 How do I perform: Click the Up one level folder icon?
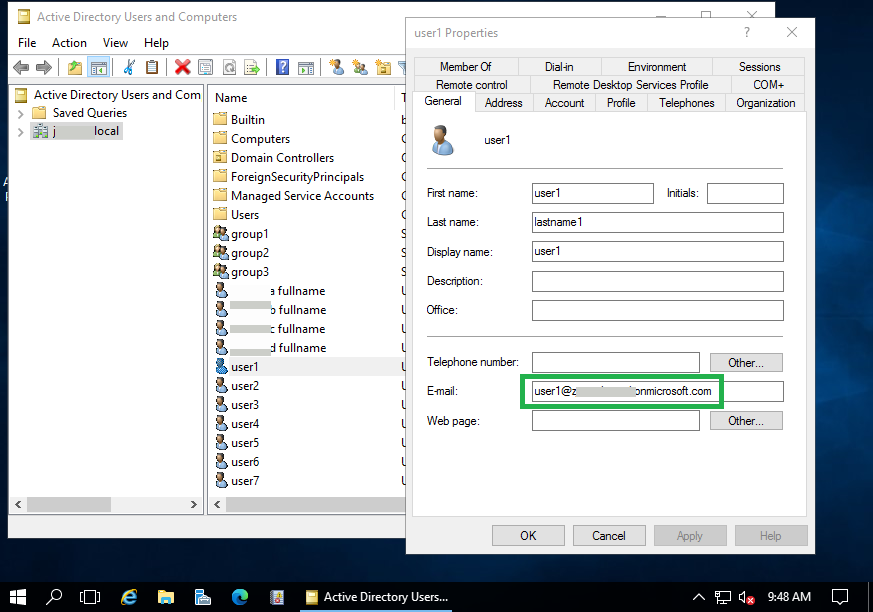coord(74,67)
